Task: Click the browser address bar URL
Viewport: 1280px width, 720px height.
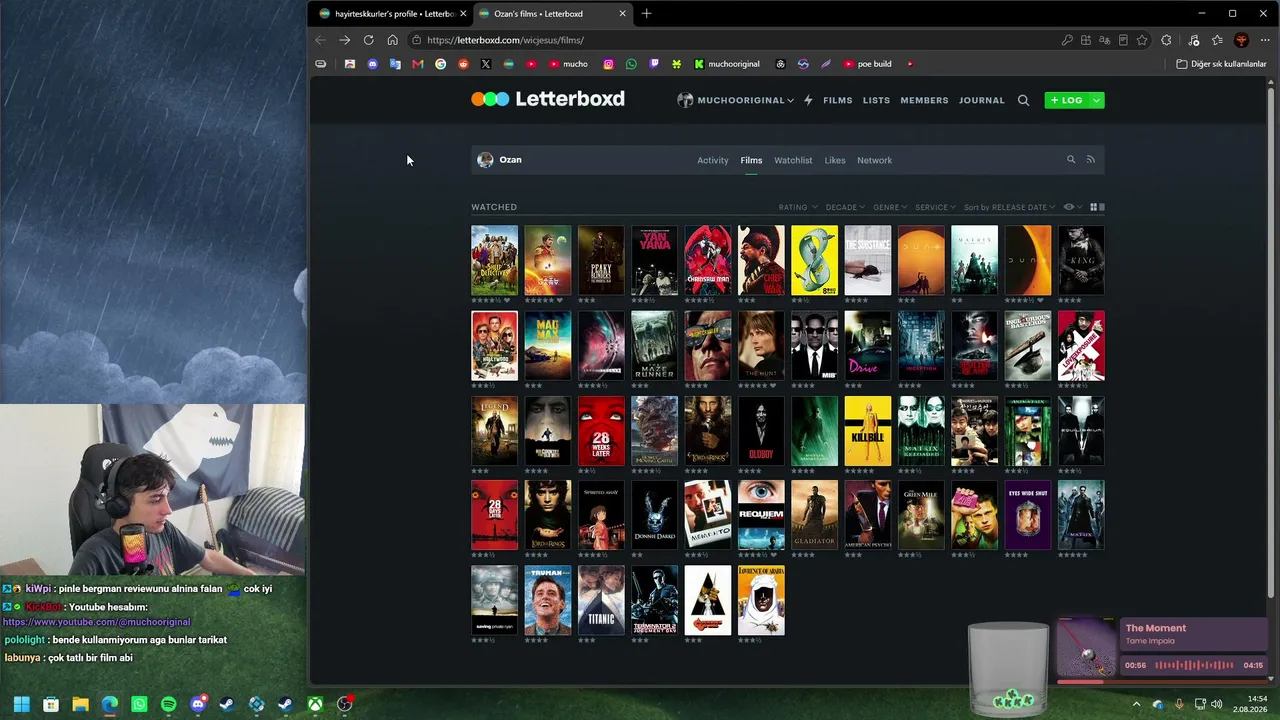Action: pos(505,40)
